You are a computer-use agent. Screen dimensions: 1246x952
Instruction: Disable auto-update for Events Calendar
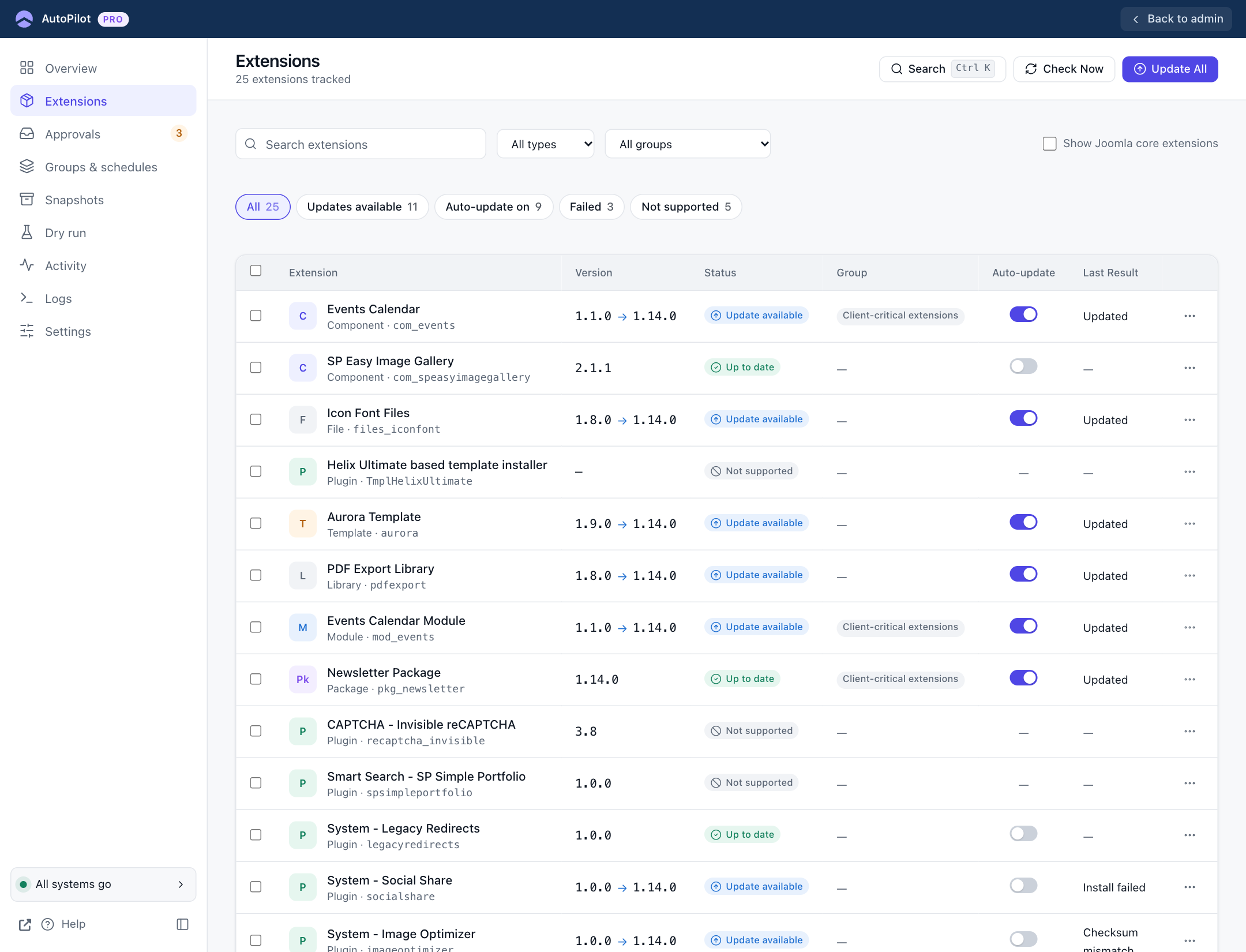coord(1023,314)
